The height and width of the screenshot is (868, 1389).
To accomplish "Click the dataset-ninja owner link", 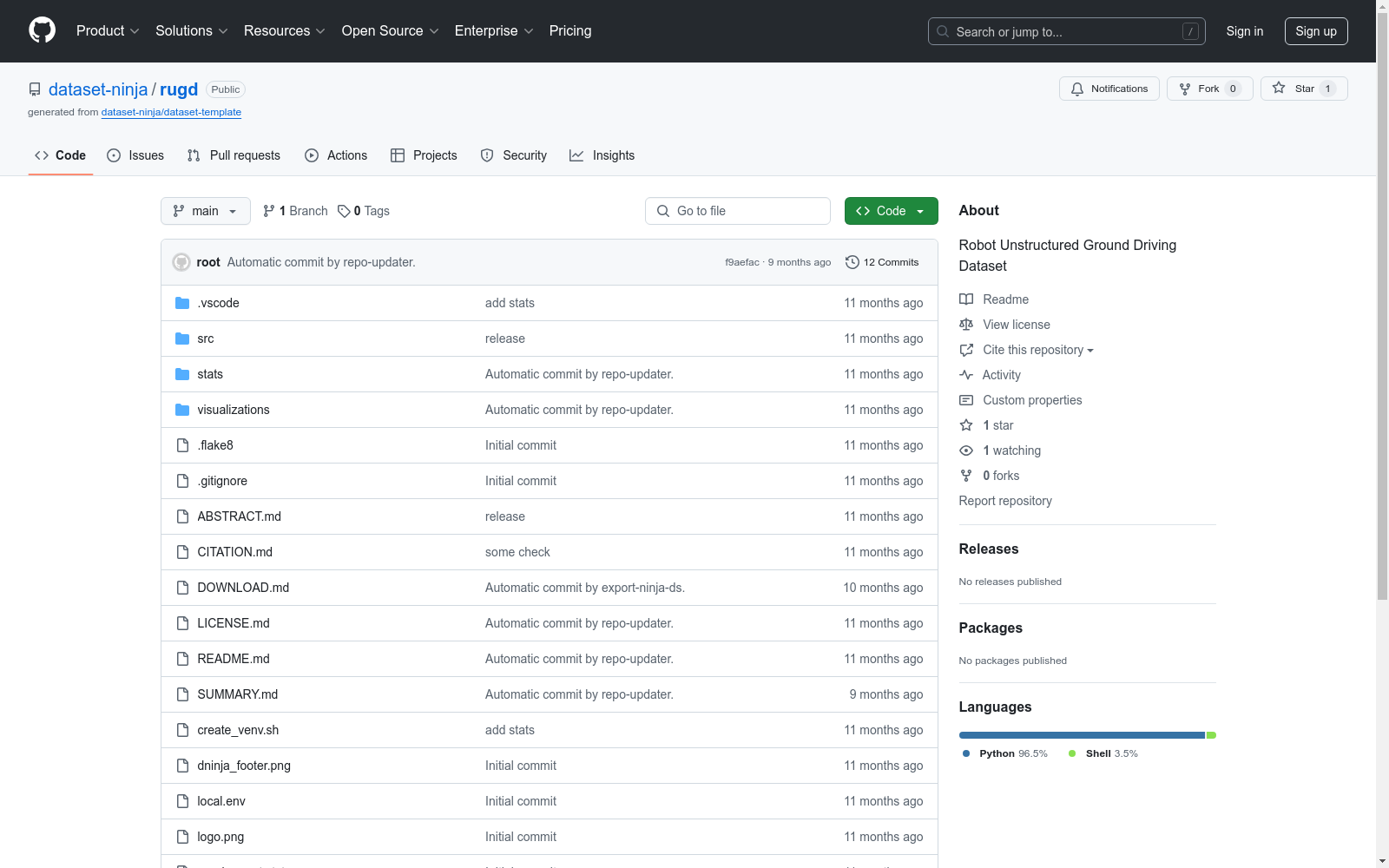I will (98, 89).
